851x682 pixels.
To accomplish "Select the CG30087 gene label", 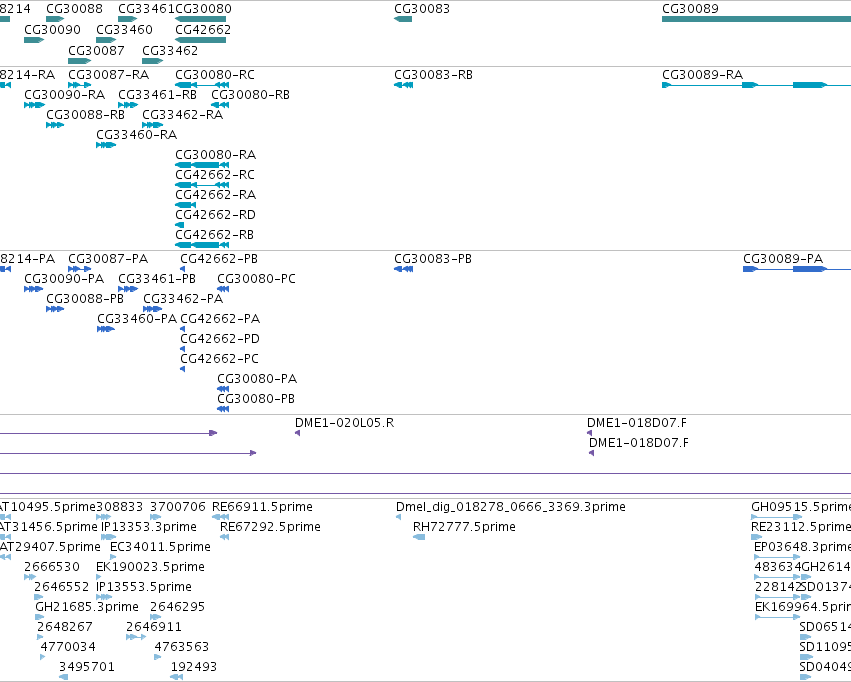I will (x=96, y=50).
